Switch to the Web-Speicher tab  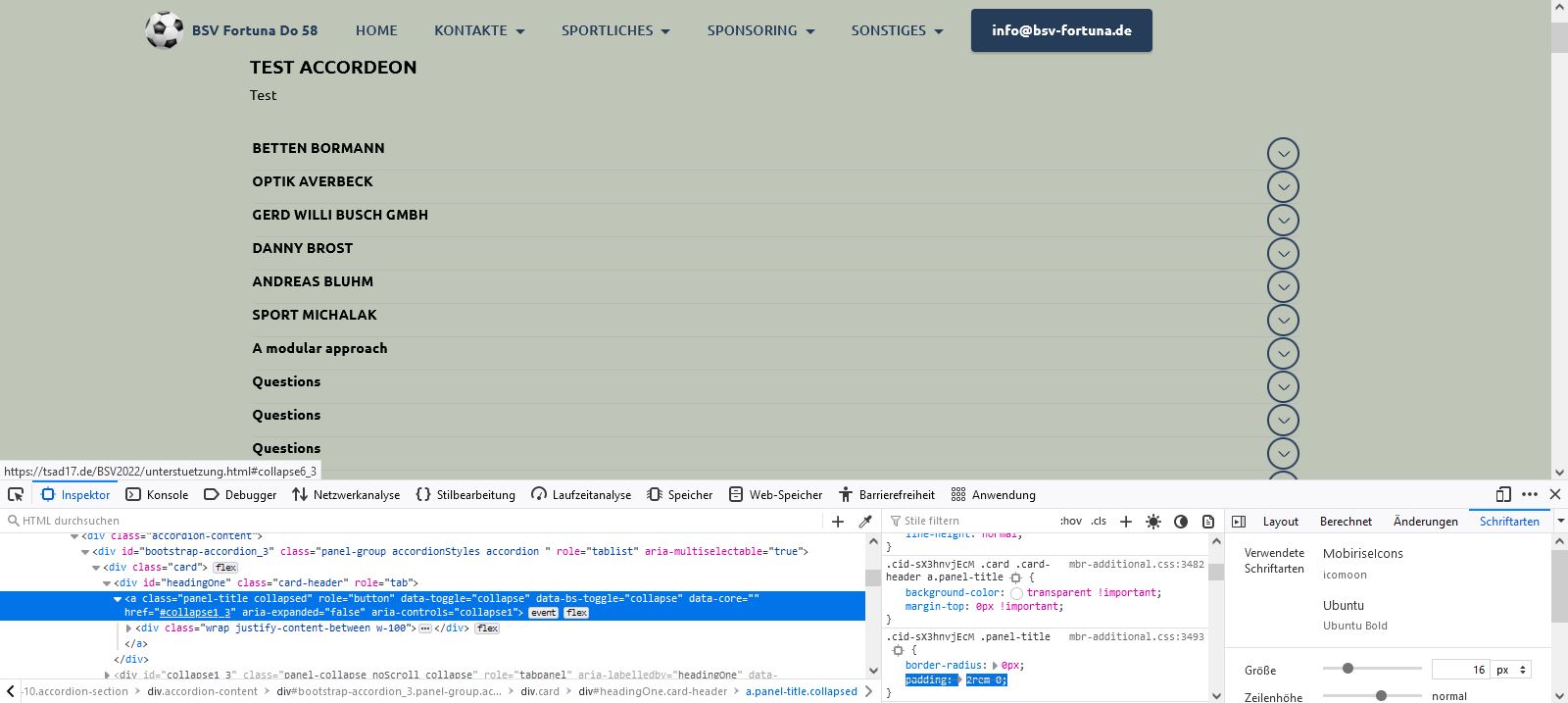point(776,494)
